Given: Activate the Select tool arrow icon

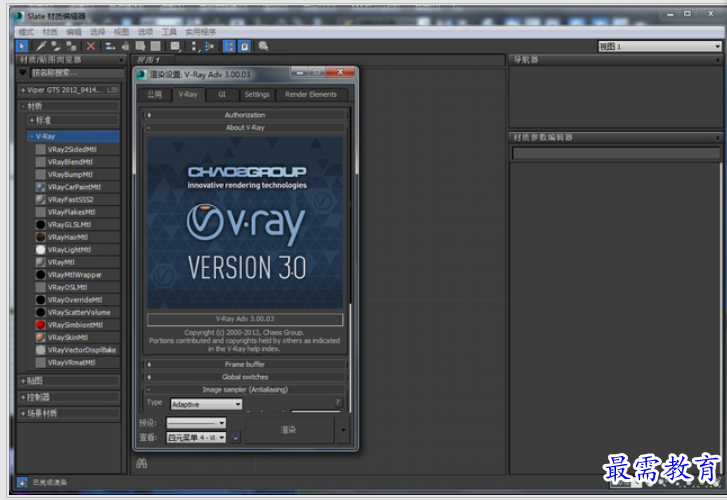Looking at the screenshot, I should pos(22,46).
